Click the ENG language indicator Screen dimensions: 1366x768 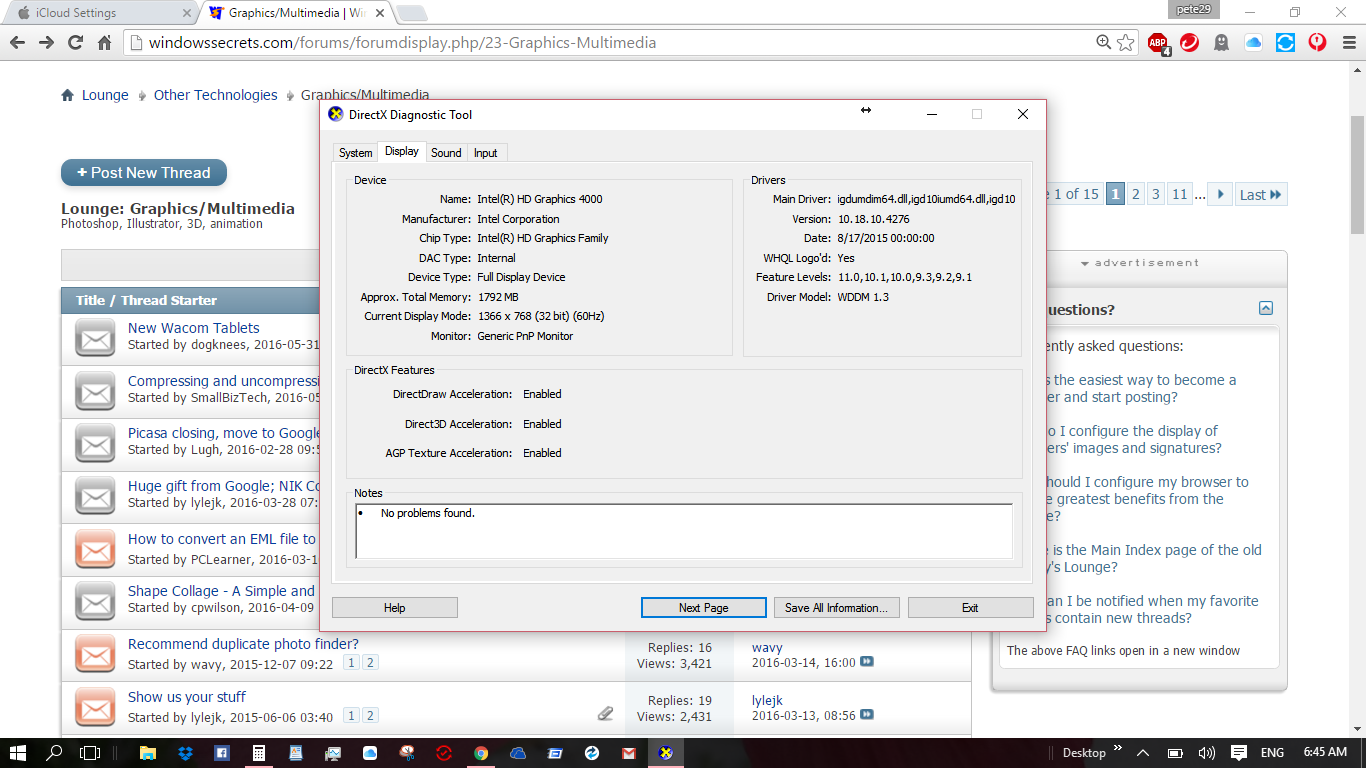[1272, 752]
